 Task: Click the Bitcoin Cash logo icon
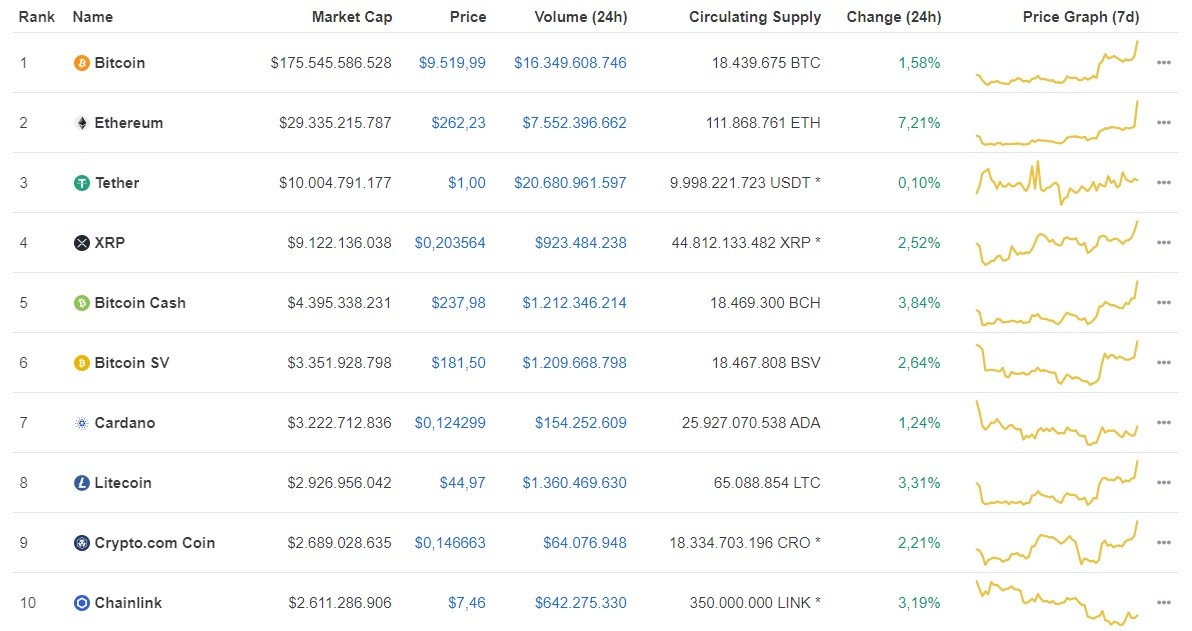click(x=81, y=302)
